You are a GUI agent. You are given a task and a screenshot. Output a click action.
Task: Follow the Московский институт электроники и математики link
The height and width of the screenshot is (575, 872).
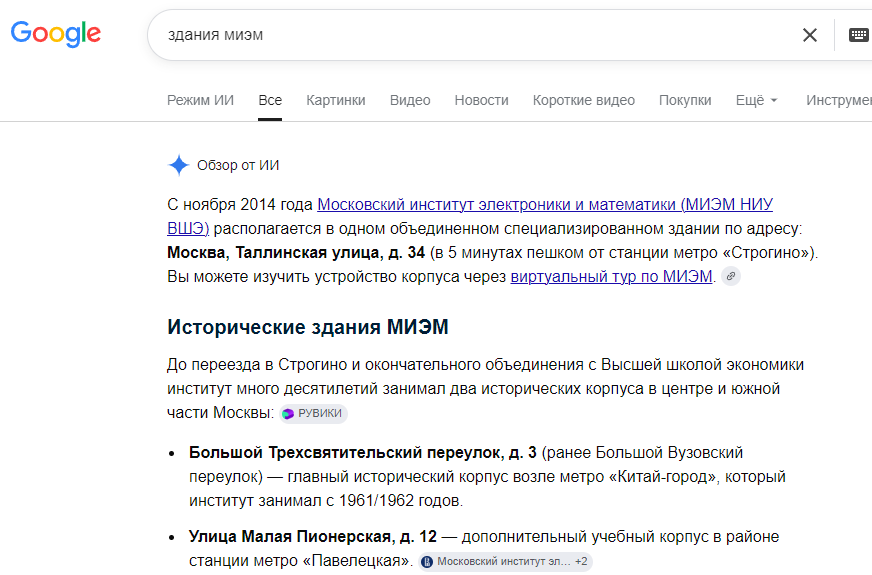(x=544, y=205)
